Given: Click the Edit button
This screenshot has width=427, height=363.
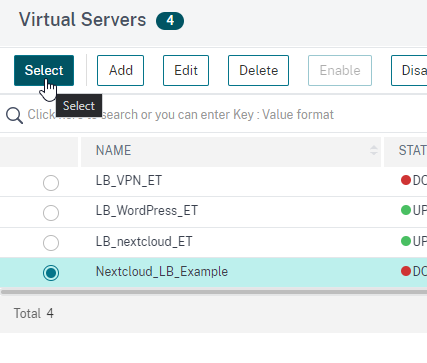Looking at the screenshot, I should point(186,70).
